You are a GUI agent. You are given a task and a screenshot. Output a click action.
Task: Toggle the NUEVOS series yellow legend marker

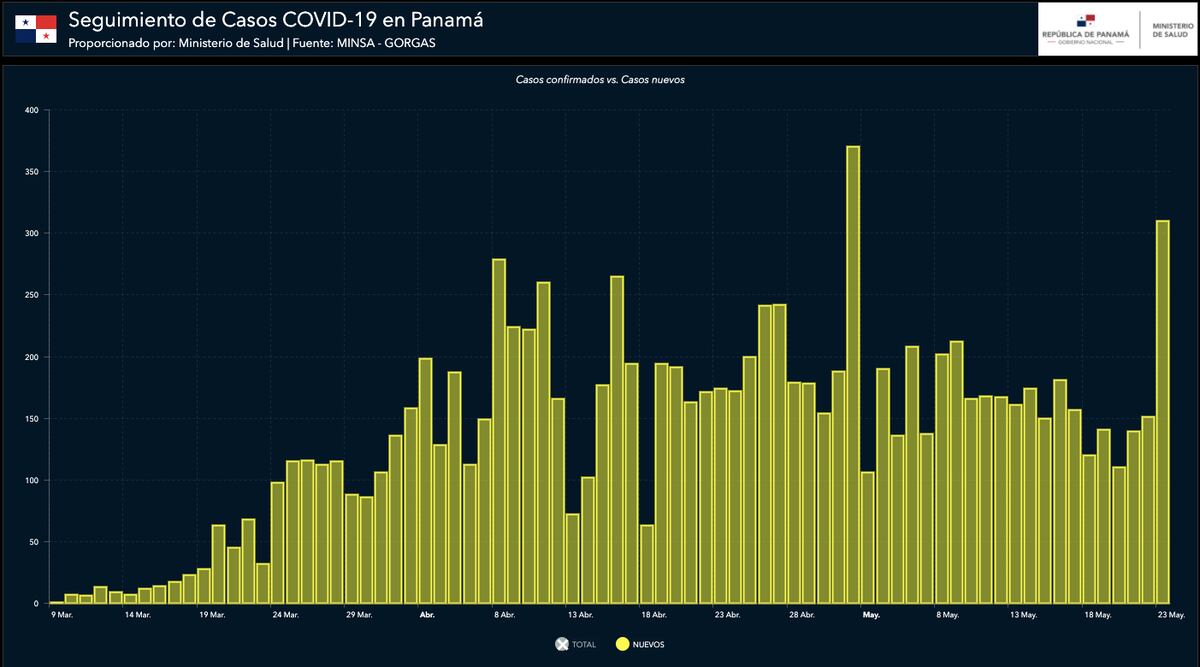click(621, 645)
